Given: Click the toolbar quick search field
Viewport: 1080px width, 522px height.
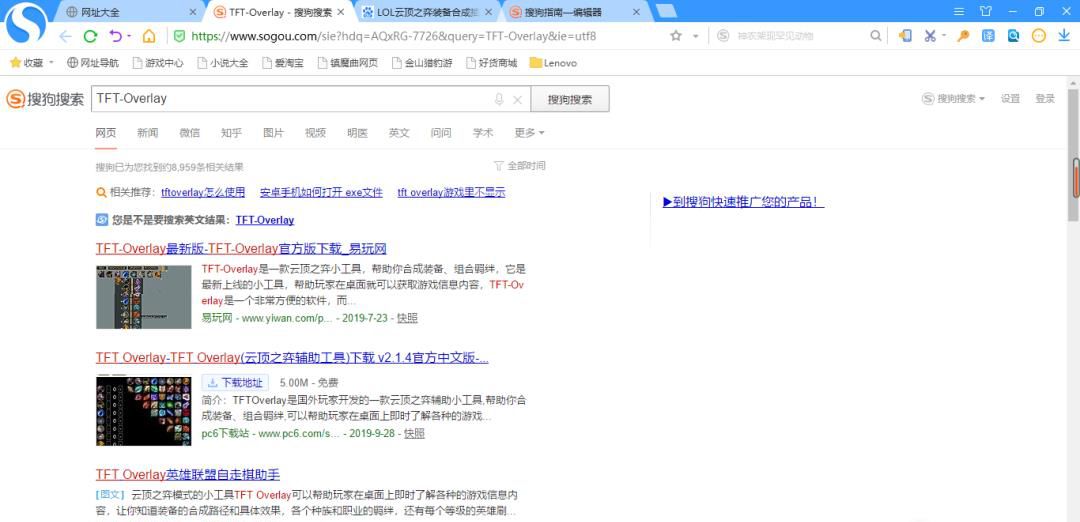Looking at the screenshot, I should (x=801, y=36).
